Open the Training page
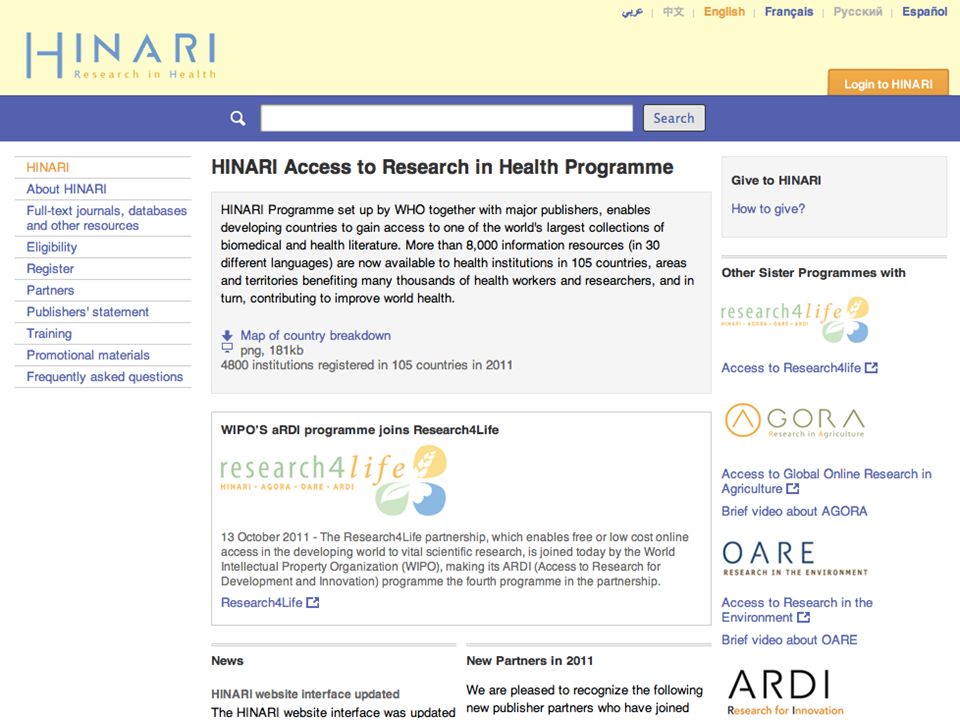 tap(49, 334)
